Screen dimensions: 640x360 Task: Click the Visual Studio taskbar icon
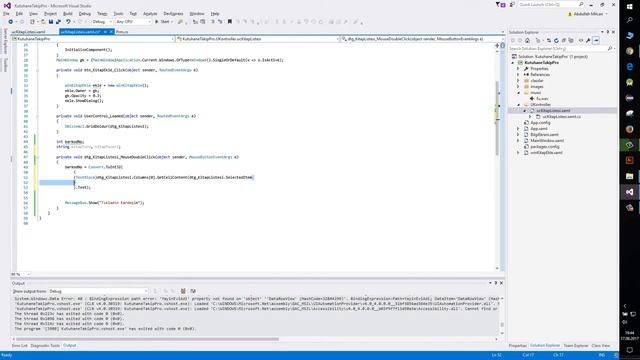pos(629,192)
